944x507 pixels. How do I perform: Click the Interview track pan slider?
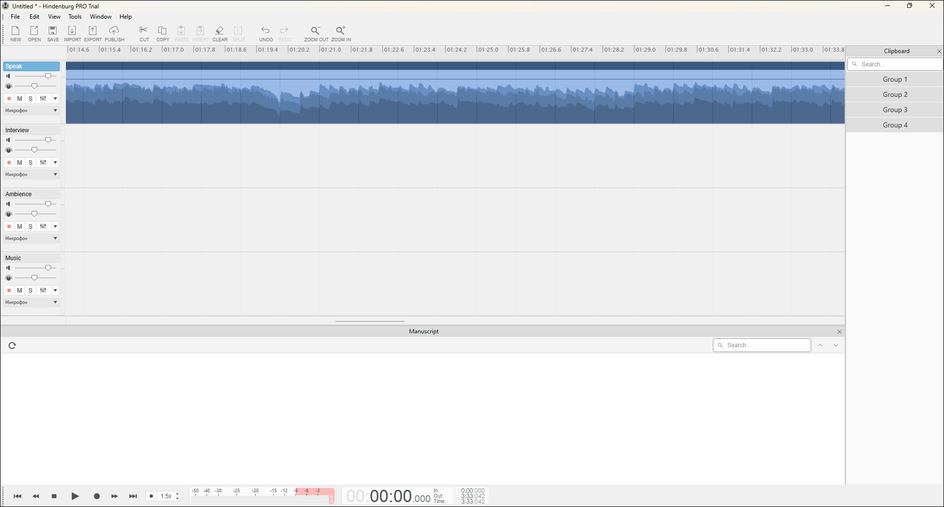(x=35, y=150)
